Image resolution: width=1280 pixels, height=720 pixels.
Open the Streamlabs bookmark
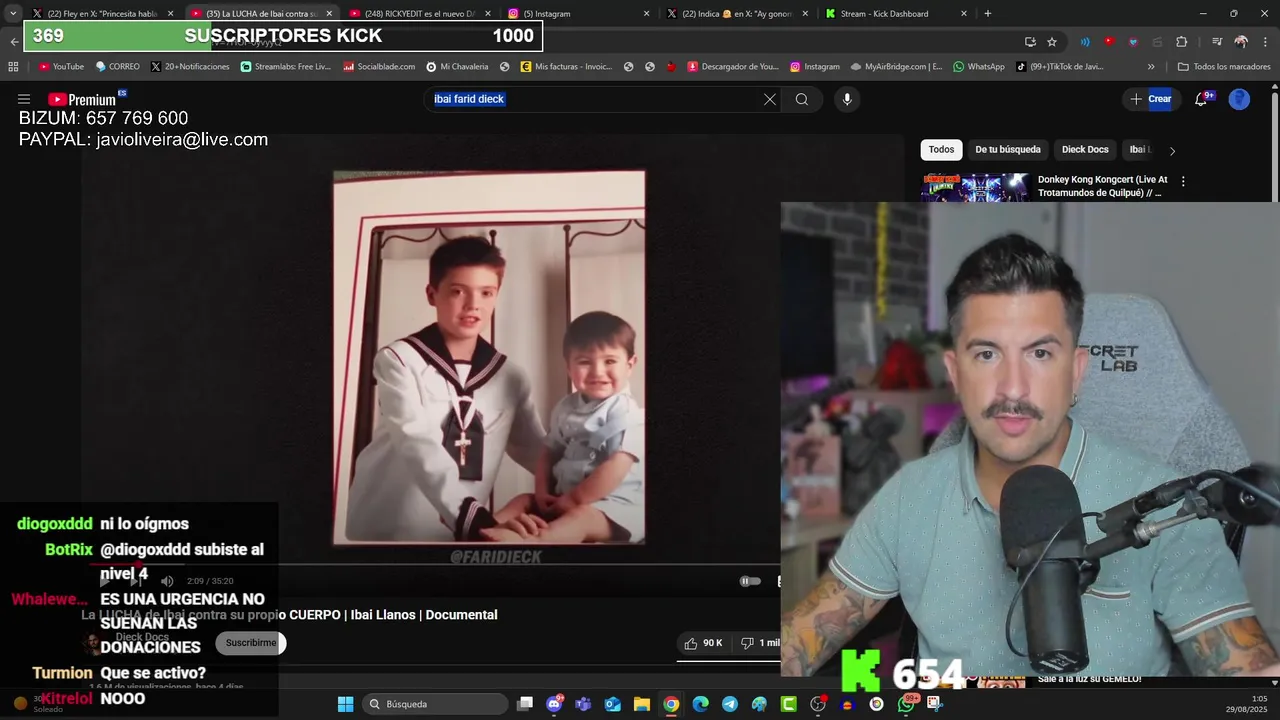[x=286, y=67]
